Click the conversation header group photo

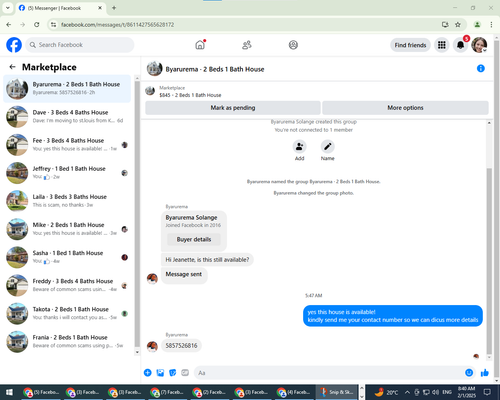[154, 69]
